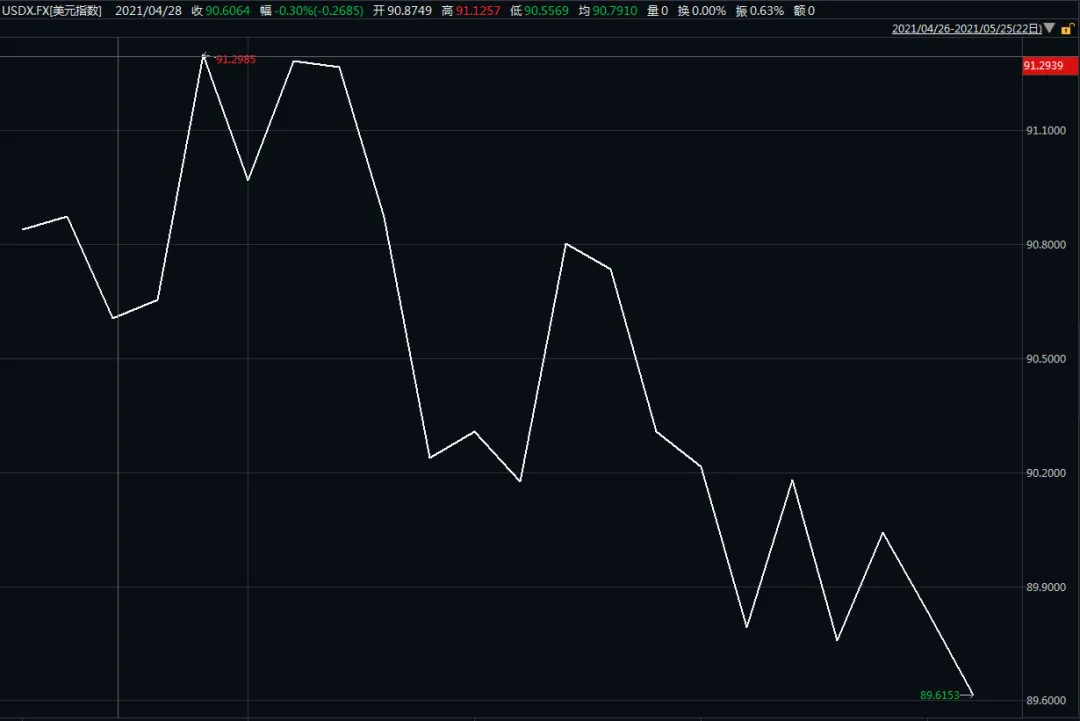Click the 91.1000 y-axis label
Viewport: 1080px width, 721px height.
1043,131
